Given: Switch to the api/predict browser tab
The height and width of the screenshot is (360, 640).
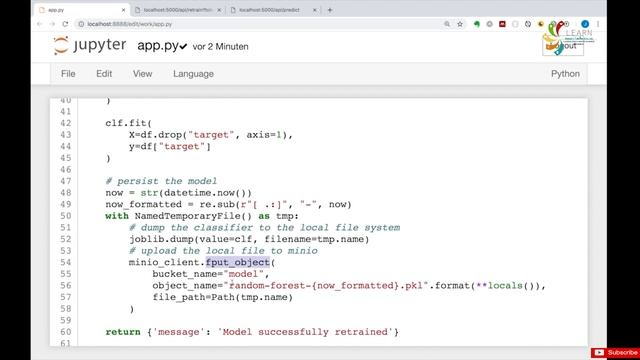Looking at the screenshot, I should (x=274, y=10).
